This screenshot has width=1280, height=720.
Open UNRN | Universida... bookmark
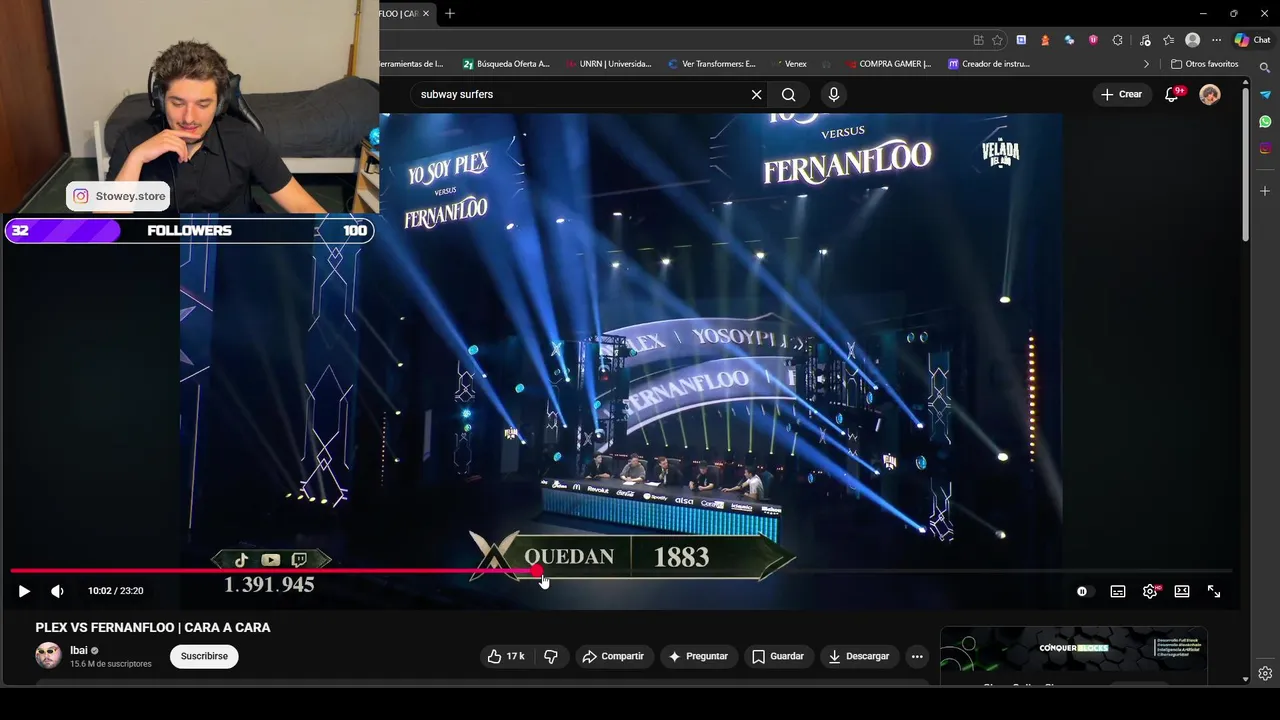[x=608, y=64]
